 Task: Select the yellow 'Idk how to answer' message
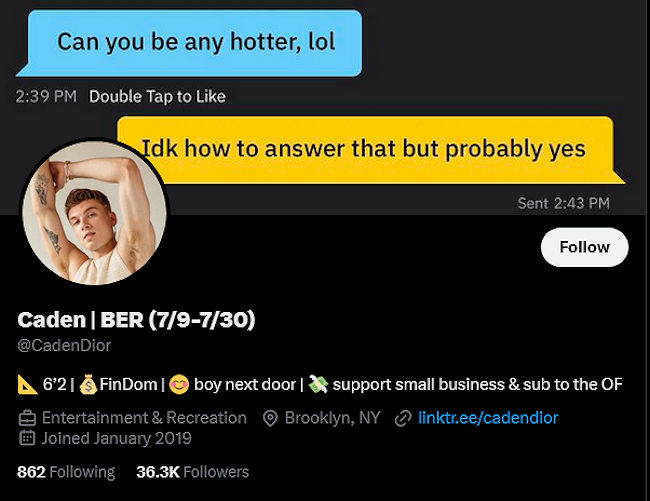click(x=371, y=150)
